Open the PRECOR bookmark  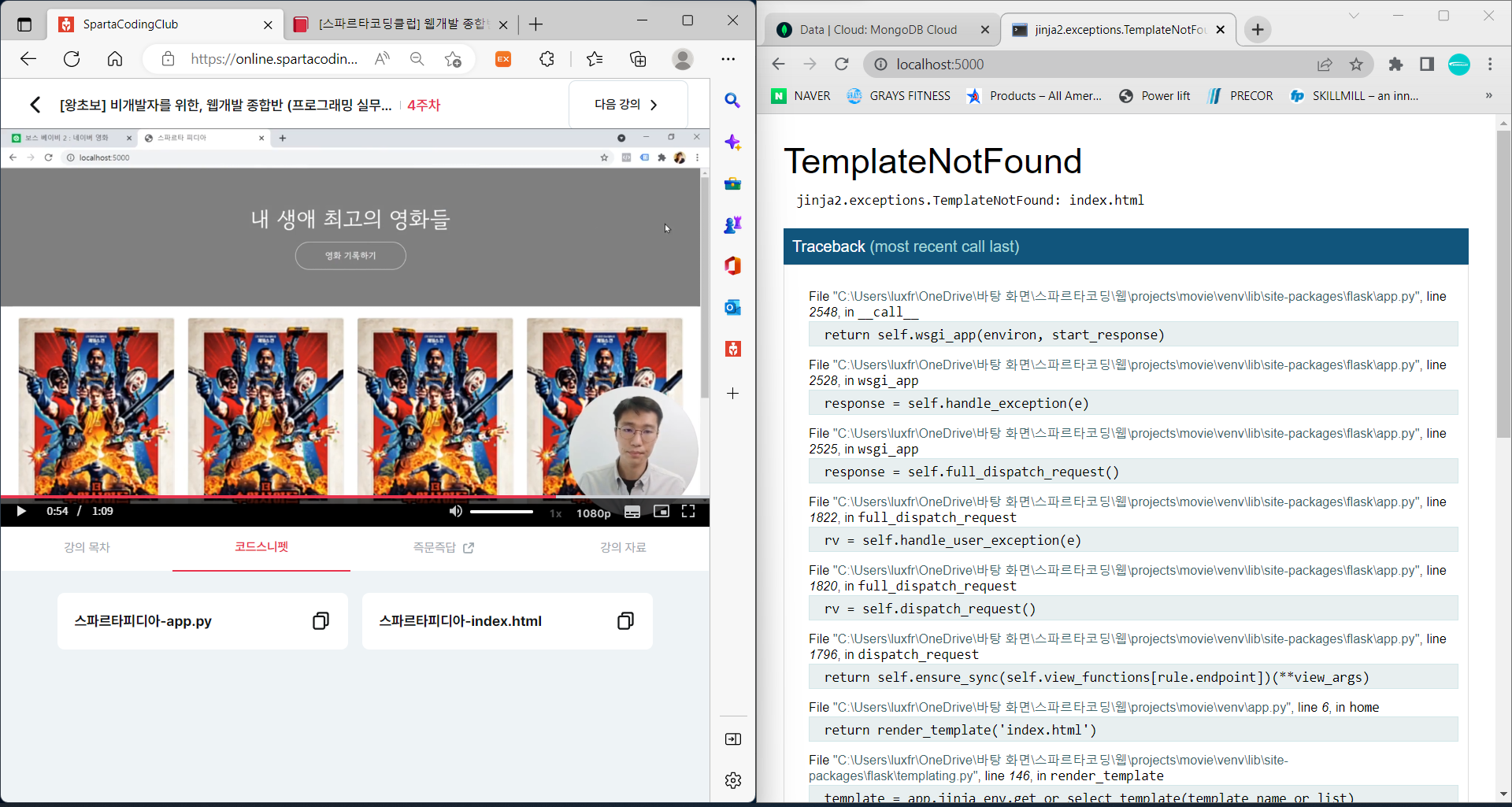pos(1240,96)
